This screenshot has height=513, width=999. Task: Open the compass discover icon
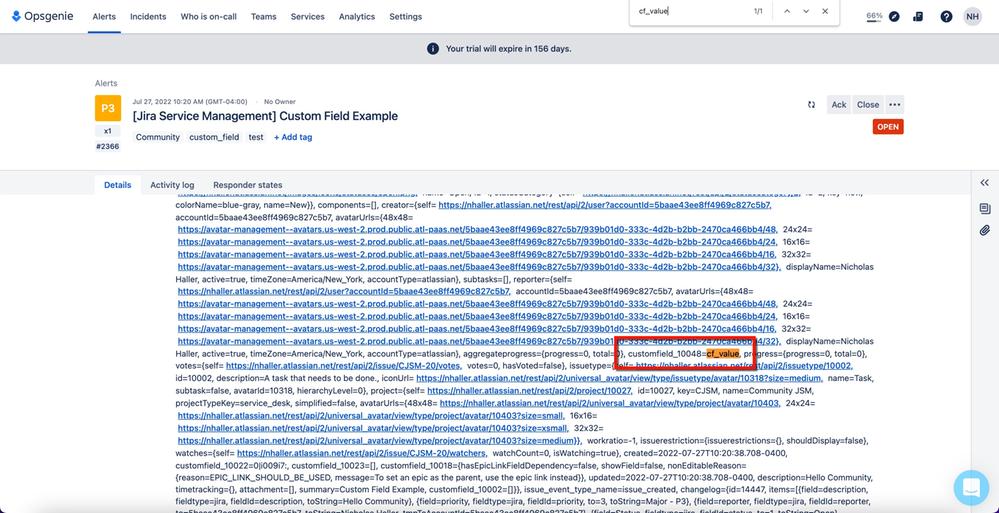click(x=894, y=17)
